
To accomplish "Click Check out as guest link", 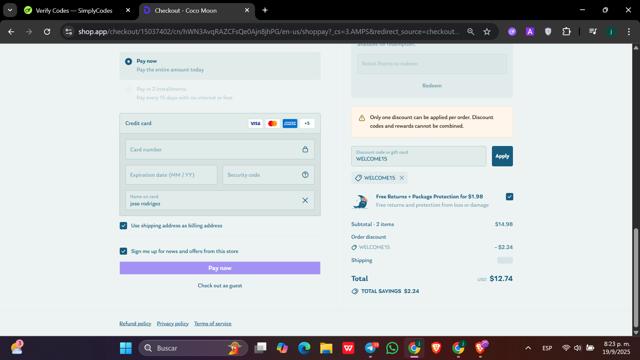I will (220, 286).
